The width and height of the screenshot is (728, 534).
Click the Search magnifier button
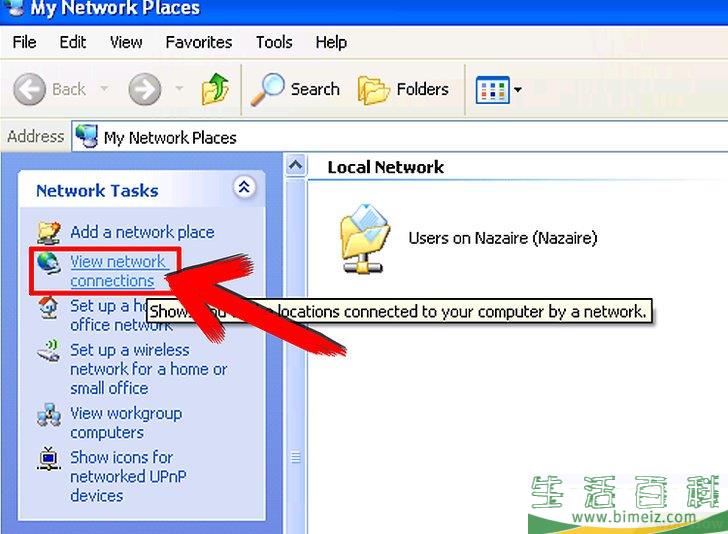coord(295,89)
